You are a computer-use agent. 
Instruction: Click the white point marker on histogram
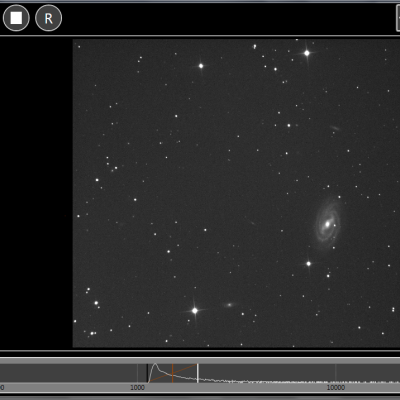point(198,373)
